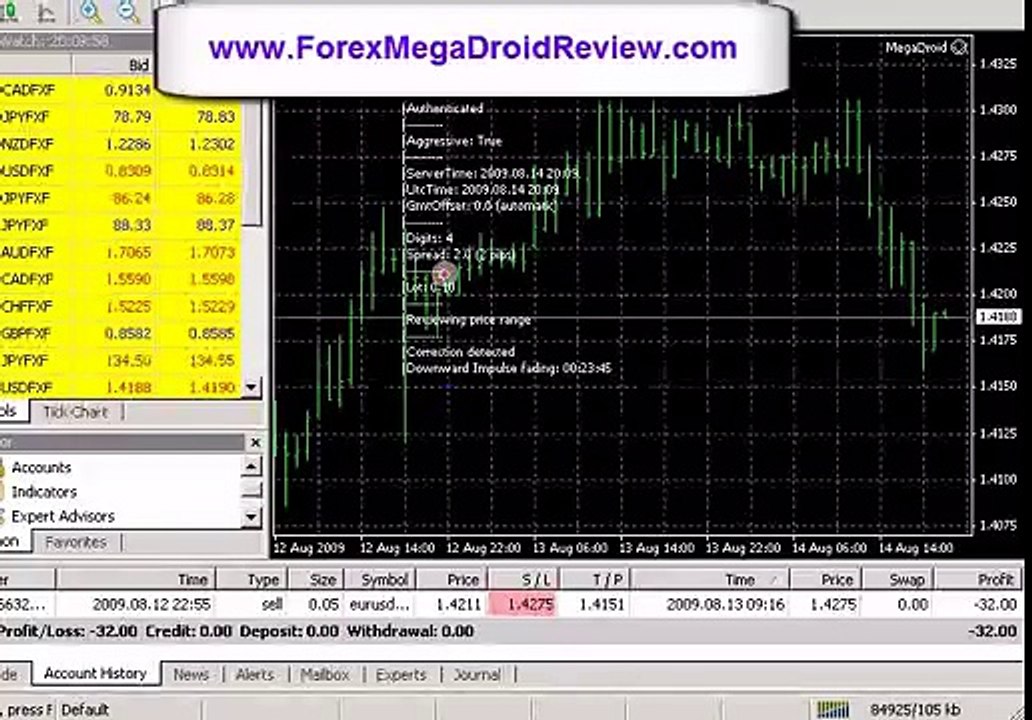Click the current price label 1.4188
The width and height of the screenshot is (1032, 720).
pos(997,317)
